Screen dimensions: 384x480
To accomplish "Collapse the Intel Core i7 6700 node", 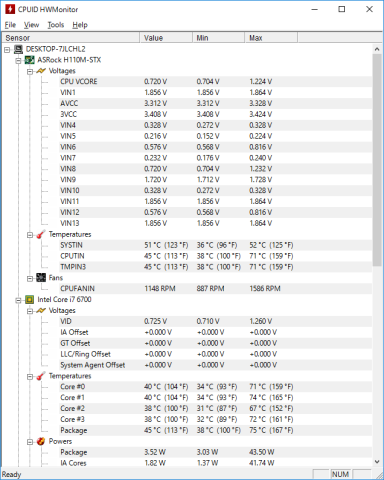I will click(x=19, y=300).
